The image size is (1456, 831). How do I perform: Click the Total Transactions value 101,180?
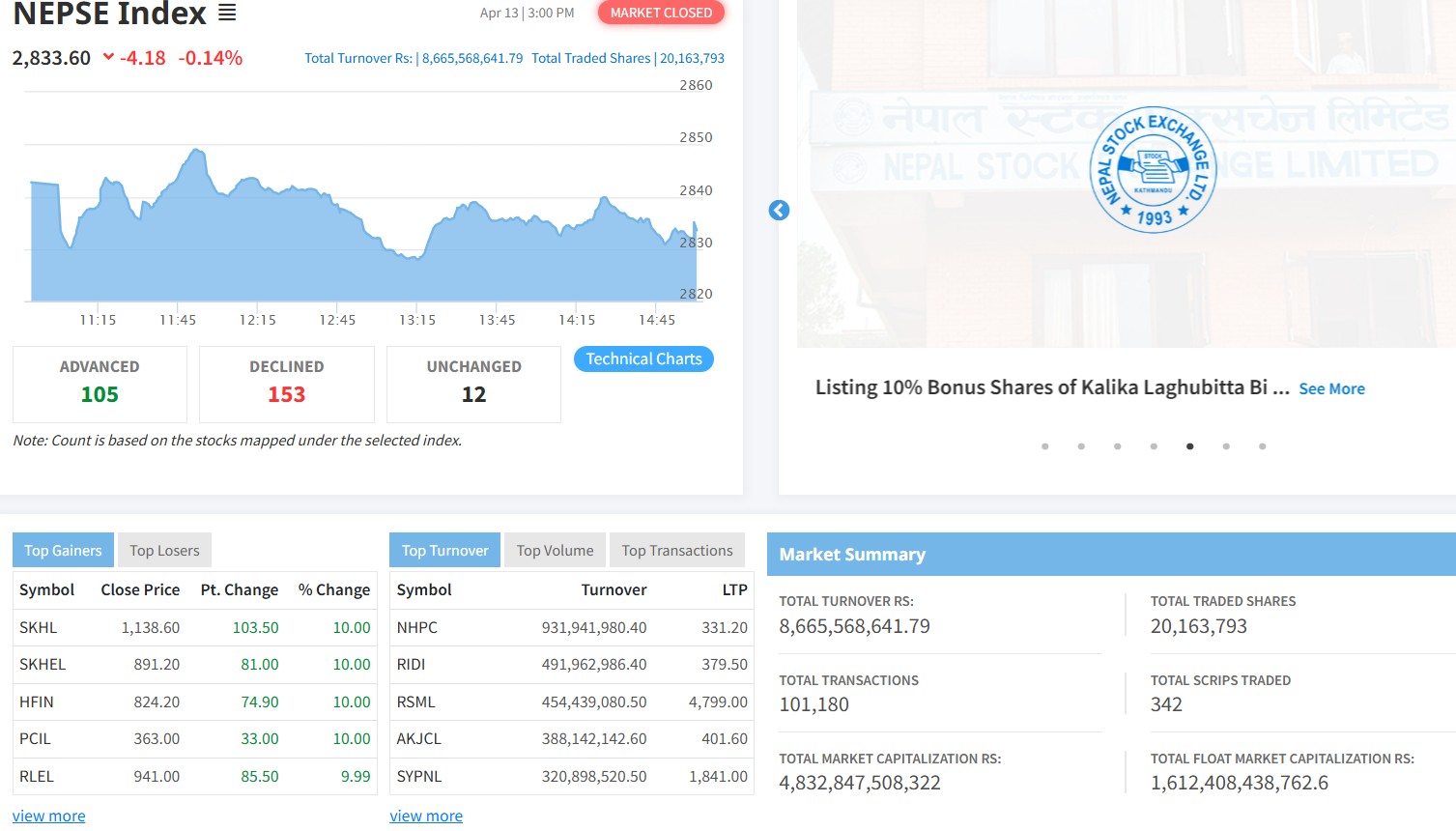(x=814, y=705)
